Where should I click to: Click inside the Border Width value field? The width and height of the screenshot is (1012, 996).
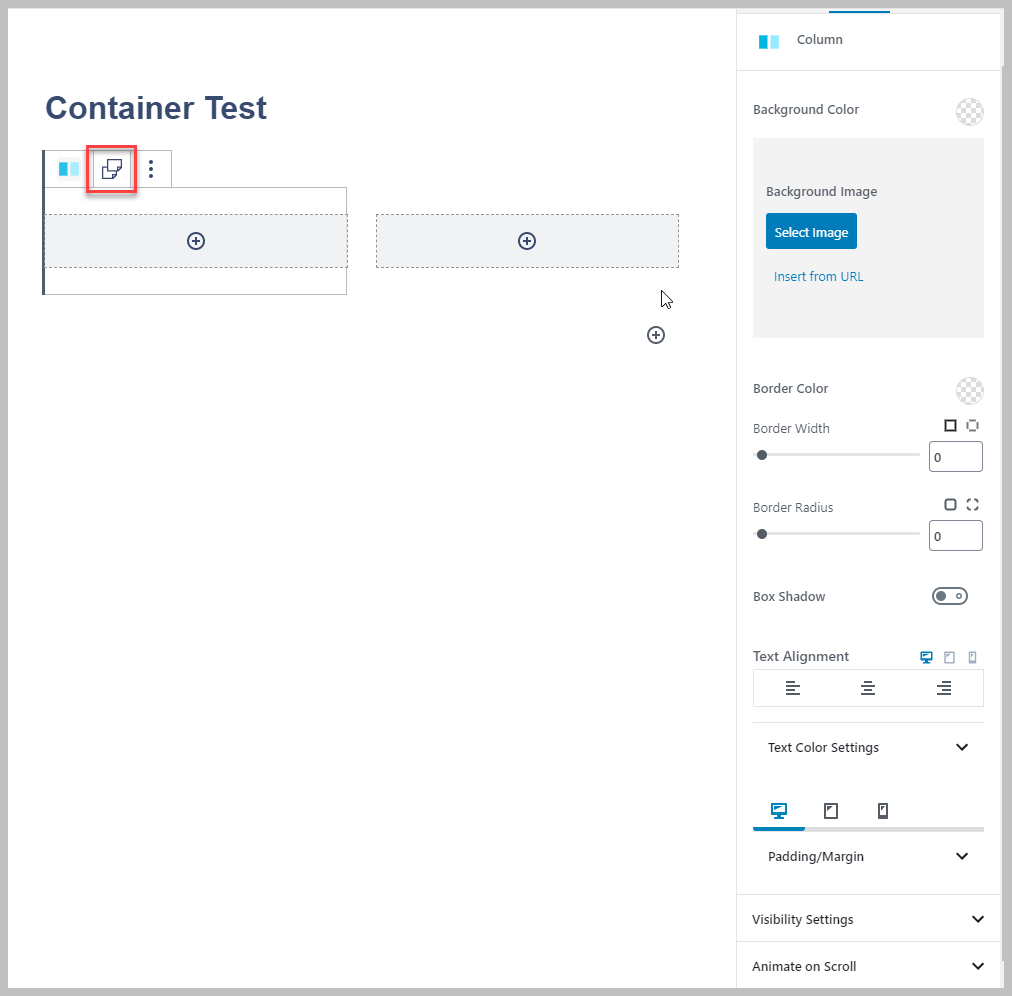pos(955,456)
